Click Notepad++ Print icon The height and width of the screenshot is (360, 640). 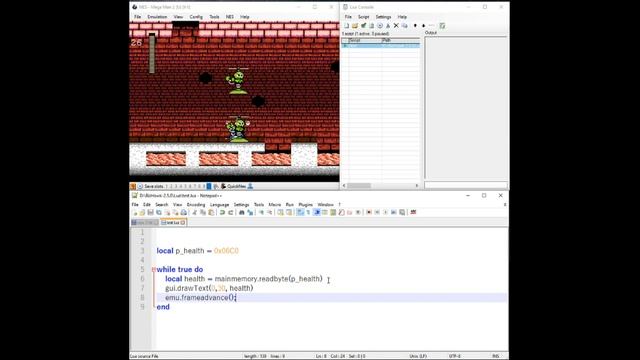point(184,212)
